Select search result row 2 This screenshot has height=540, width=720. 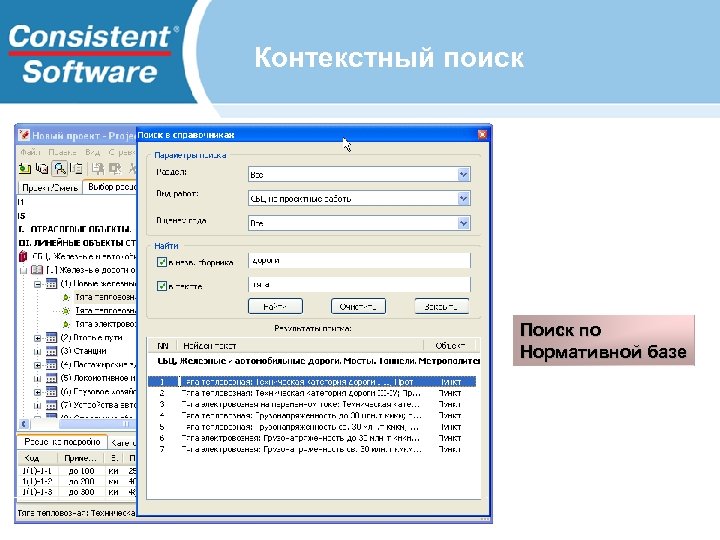(x=312, y=393)
